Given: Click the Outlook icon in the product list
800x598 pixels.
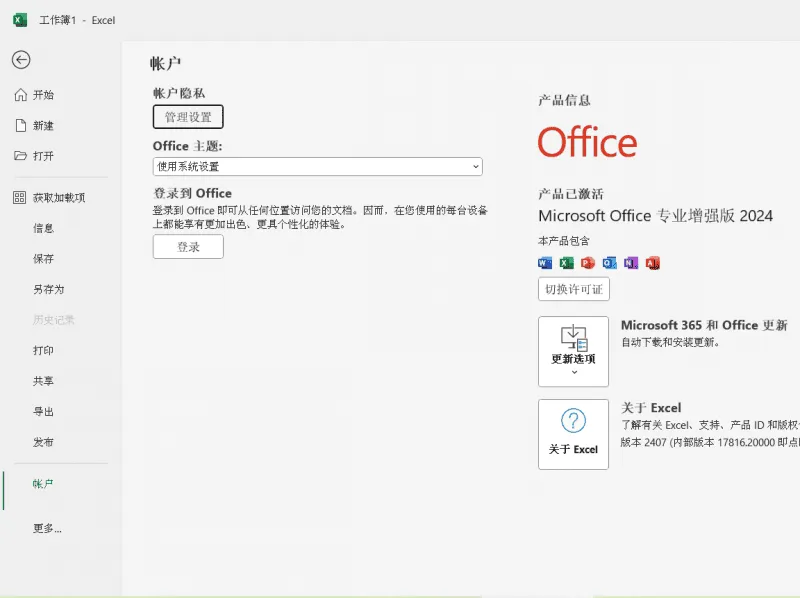Looking at the screenshot, I should (609, 263).
